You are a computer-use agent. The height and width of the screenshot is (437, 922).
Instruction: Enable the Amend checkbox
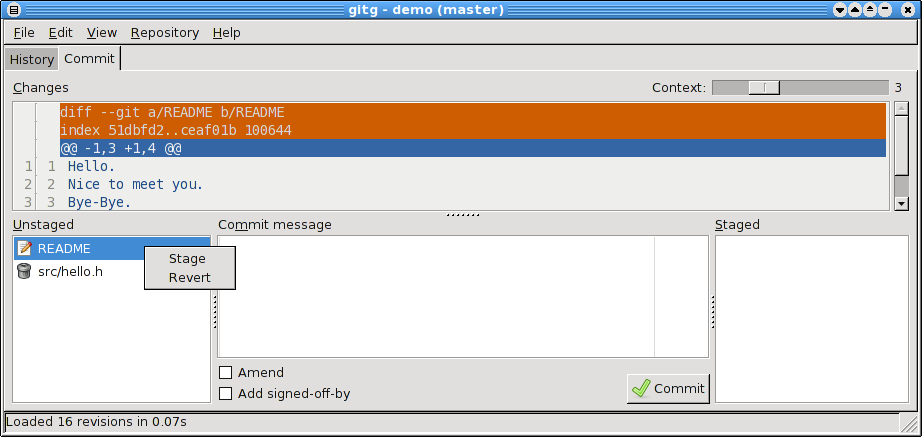pos(225,372)
